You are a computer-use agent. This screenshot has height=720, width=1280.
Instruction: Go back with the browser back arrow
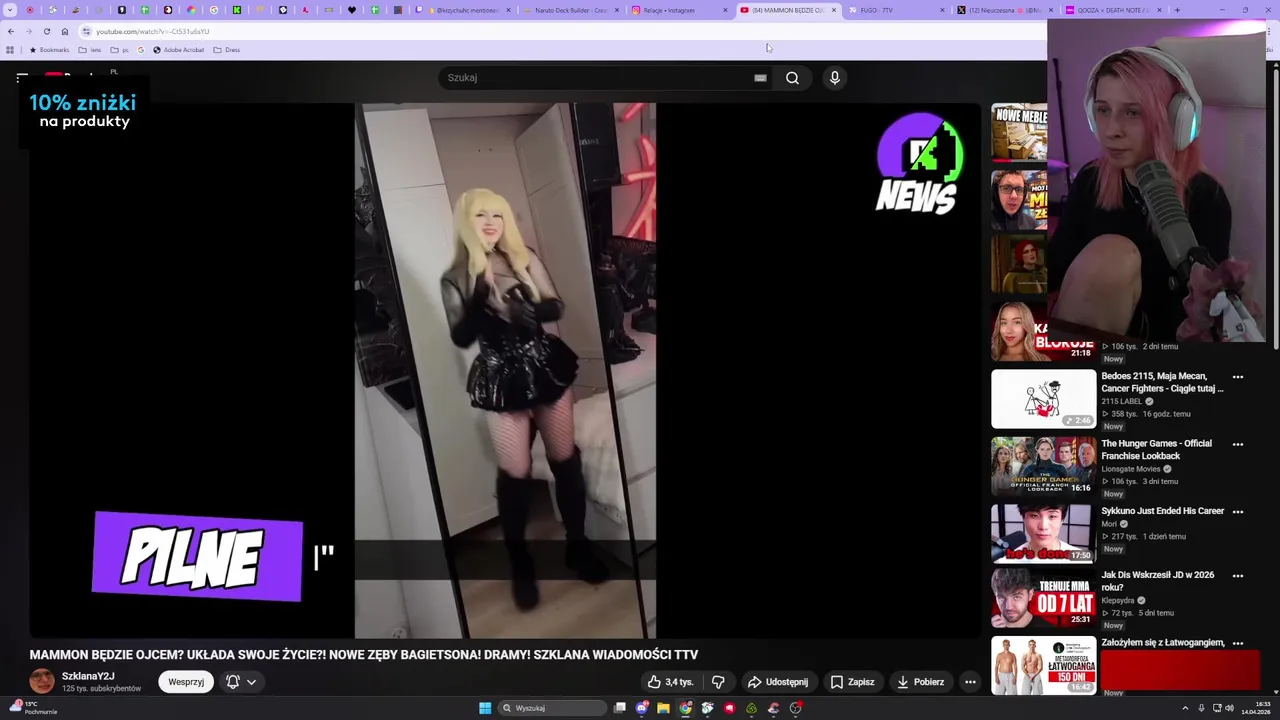tap(11, 31)
